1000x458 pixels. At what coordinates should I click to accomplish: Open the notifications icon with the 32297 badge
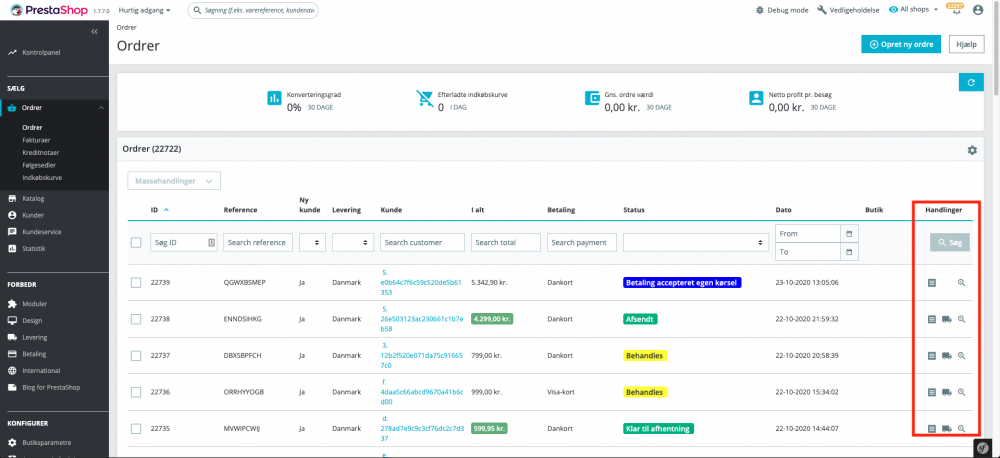[955, 10]
